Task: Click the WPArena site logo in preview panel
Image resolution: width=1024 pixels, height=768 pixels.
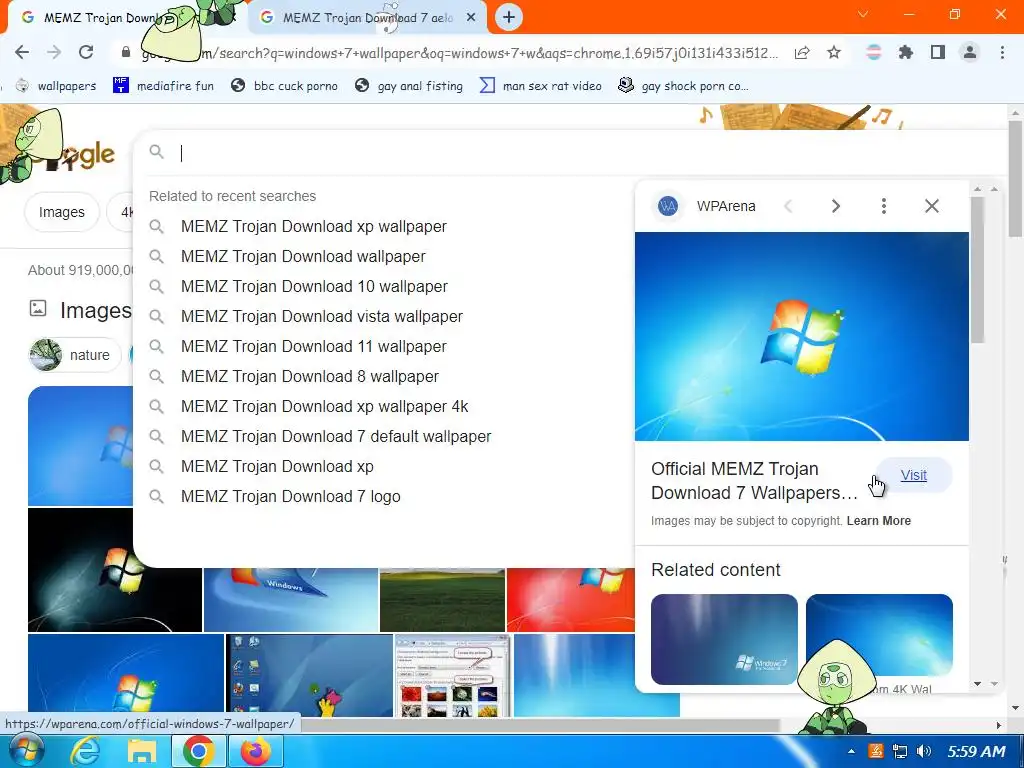Action: pos(667,206)
